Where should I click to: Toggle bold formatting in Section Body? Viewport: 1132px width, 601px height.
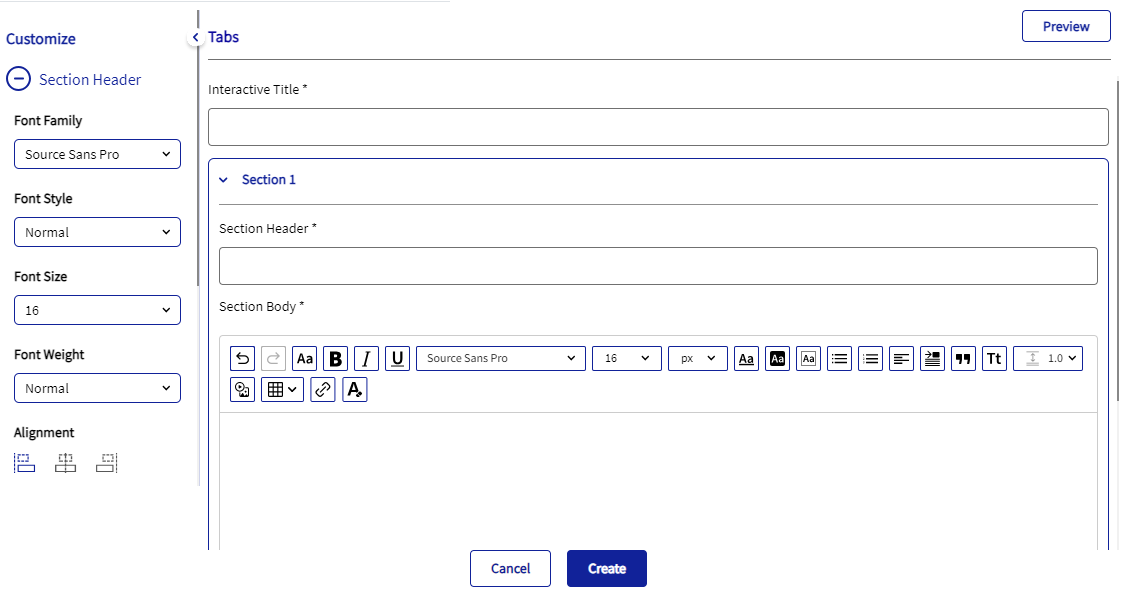pos(335,358)
